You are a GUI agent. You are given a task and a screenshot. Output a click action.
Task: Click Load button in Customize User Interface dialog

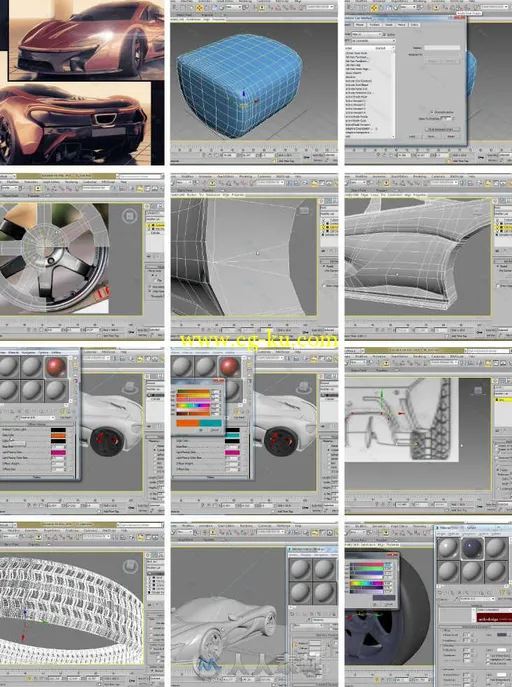[x=413, y=137]
